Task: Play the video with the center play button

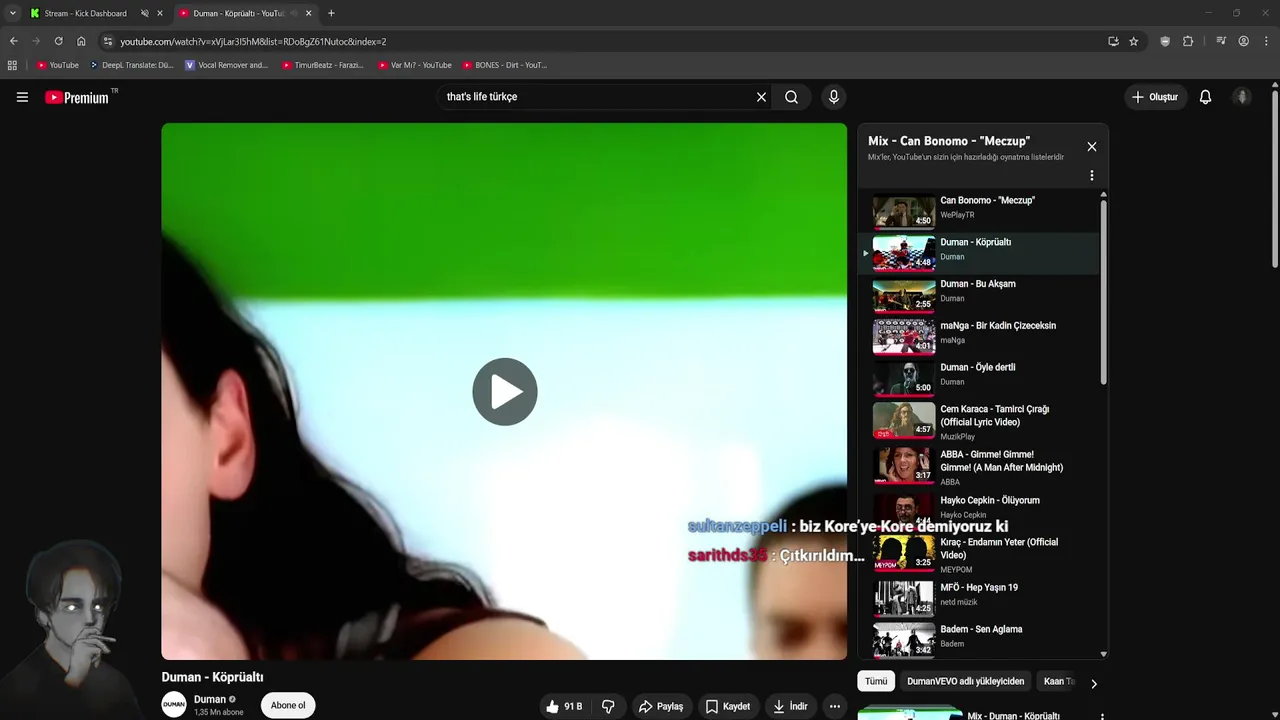Action: pyautogui.click(x=505, y=392)
